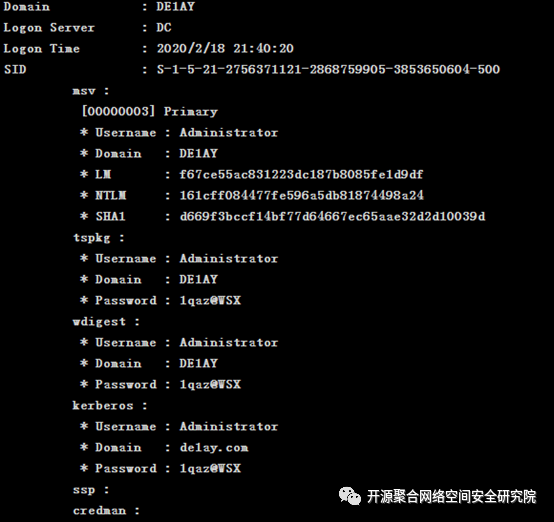This screenshot has height=522, width=554.
Task: Click the kerberos section header
Action: [110, 406]
